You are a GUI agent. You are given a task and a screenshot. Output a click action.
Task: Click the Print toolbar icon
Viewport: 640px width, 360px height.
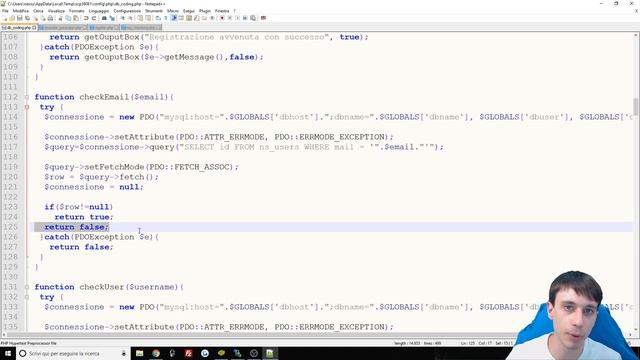pyautogui.click(x=51, y=18)
